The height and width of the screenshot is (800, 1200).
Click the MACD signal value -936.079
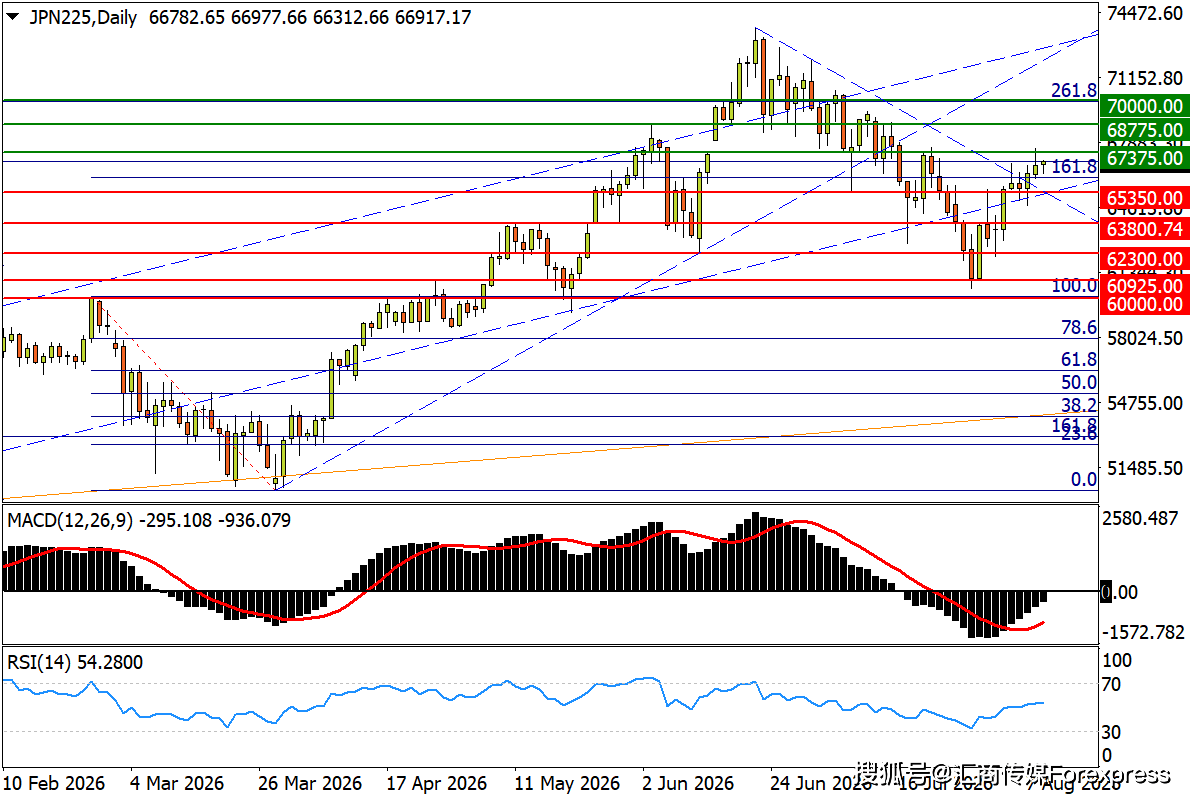(254, 520)
